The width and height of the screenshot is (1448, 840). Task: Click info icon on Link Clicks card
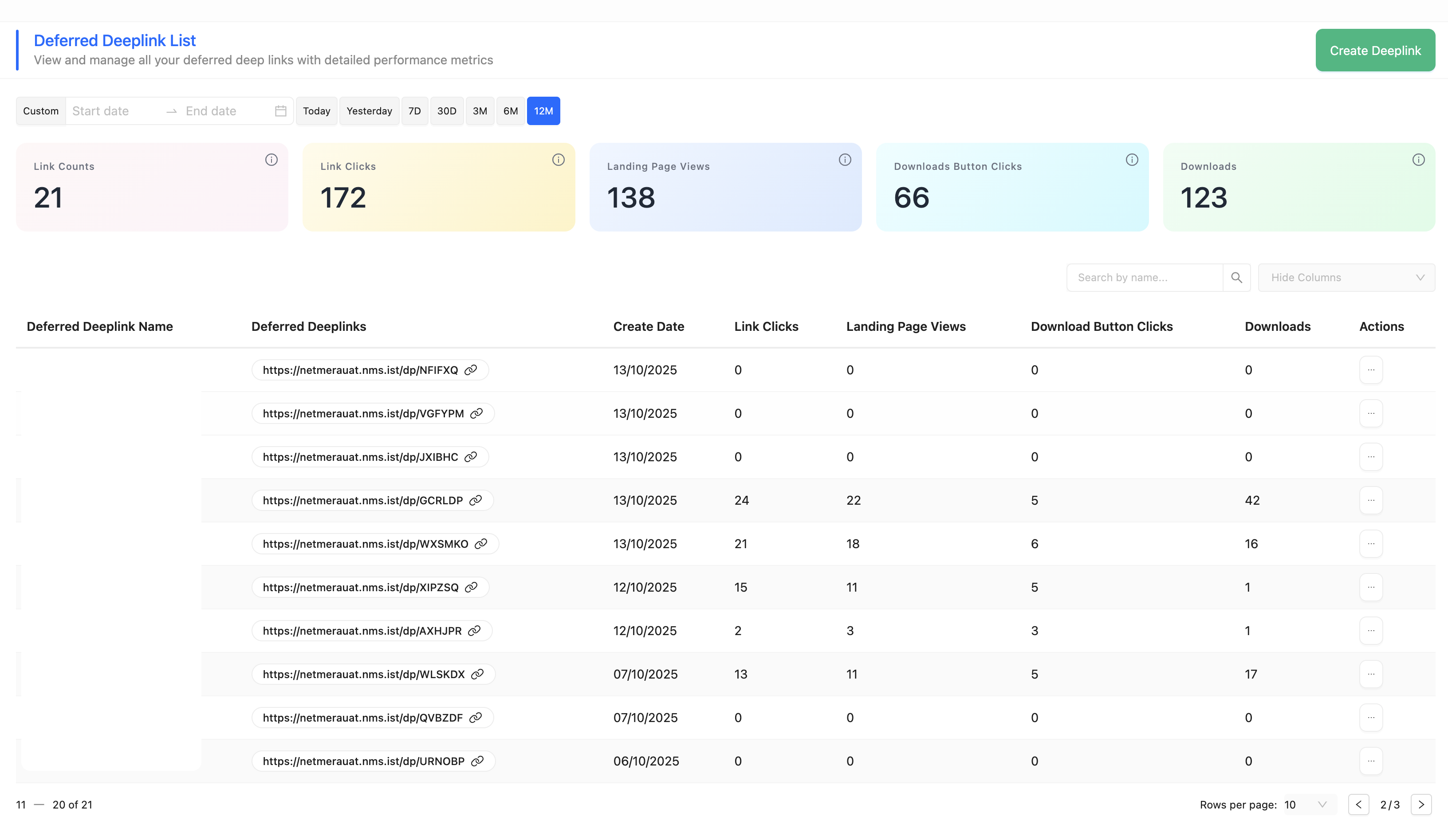[558, 160]
